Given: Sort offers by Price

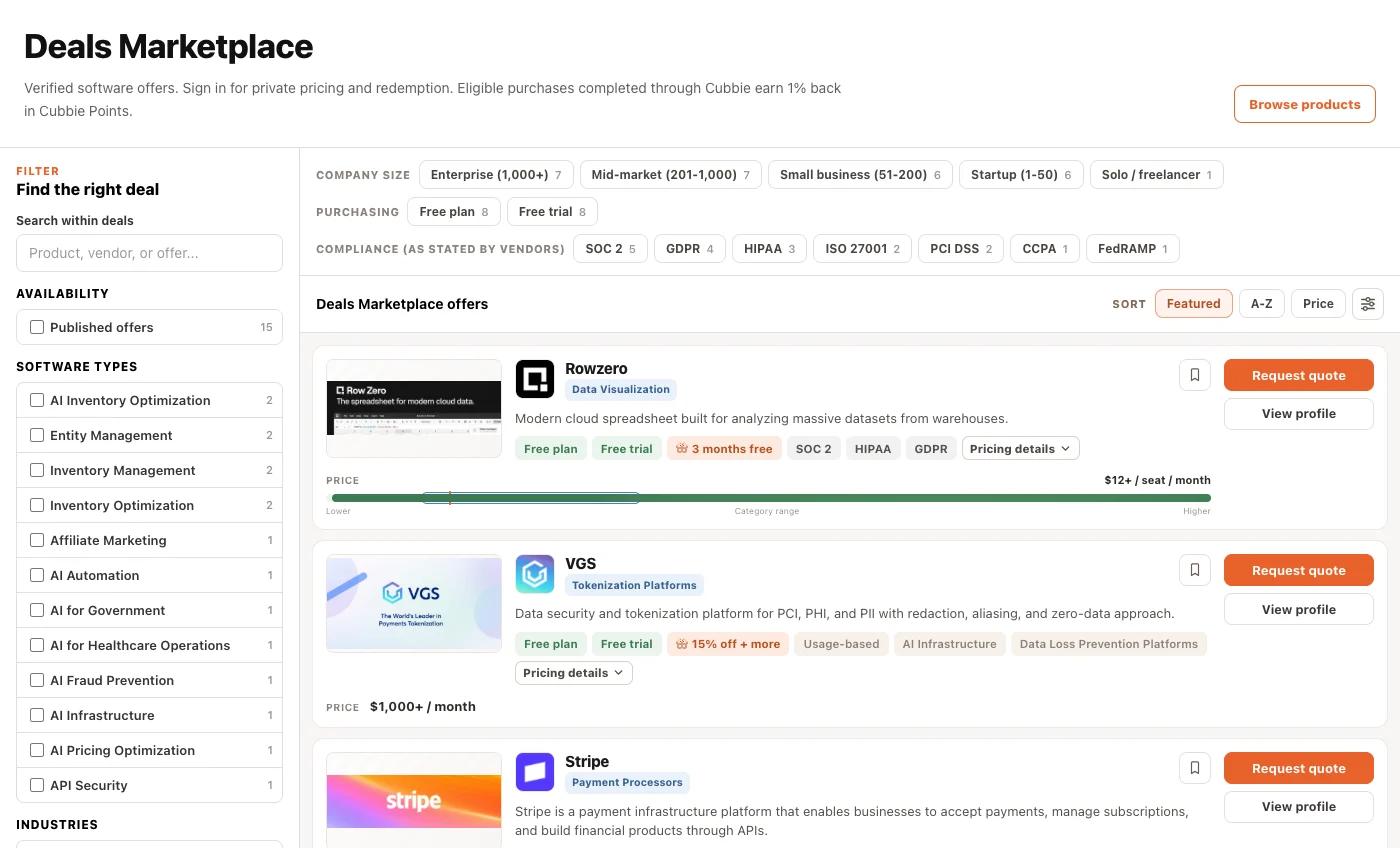Looking at the screenshot, I should coord(1318,304).
